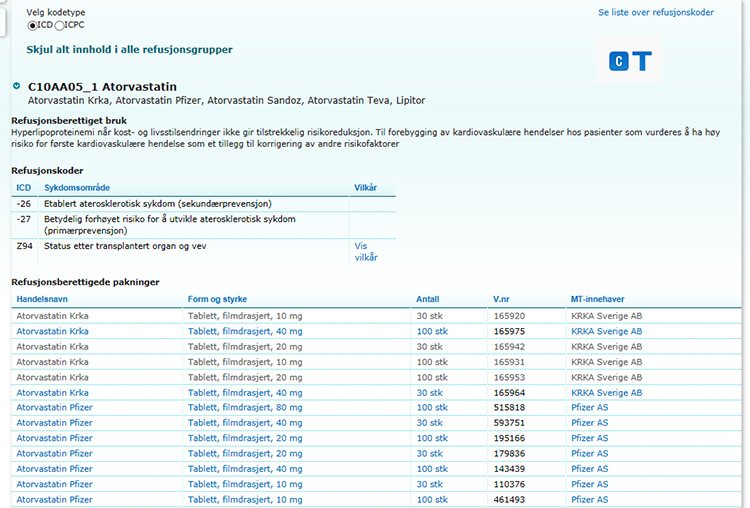This screenshot has height=508, width=750.
Task: Click the Antall column header
Action: coord(427,299)
